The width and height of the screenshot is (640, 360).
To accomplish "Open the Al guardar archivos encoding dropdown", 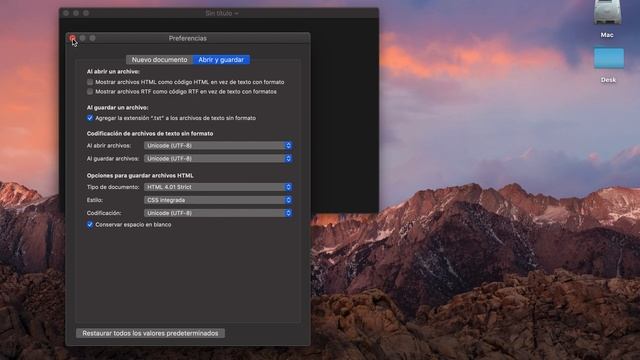I will tap(218, 158).
